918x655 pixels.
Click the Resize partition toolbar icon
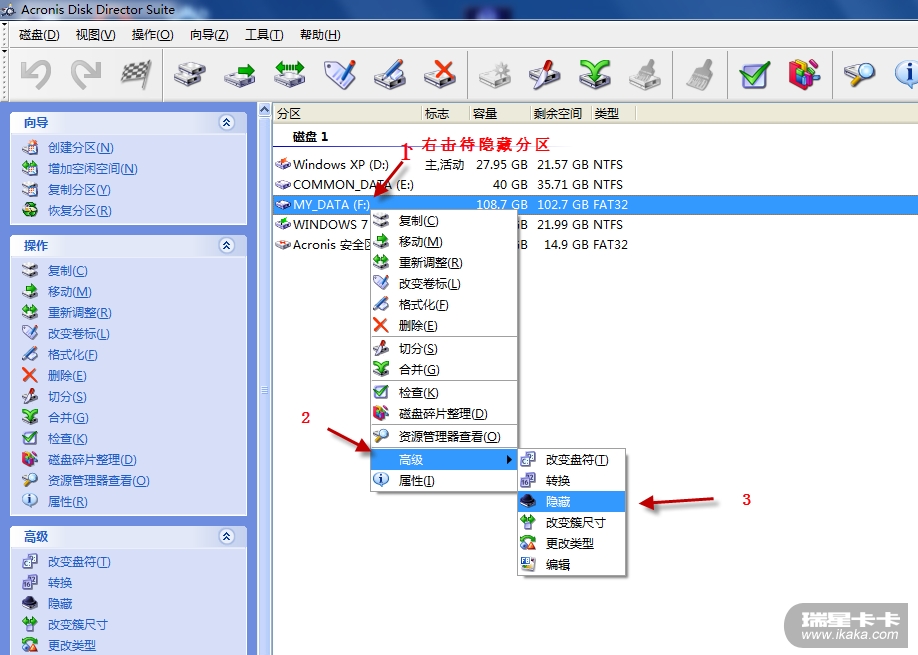[x=290, y=75]
